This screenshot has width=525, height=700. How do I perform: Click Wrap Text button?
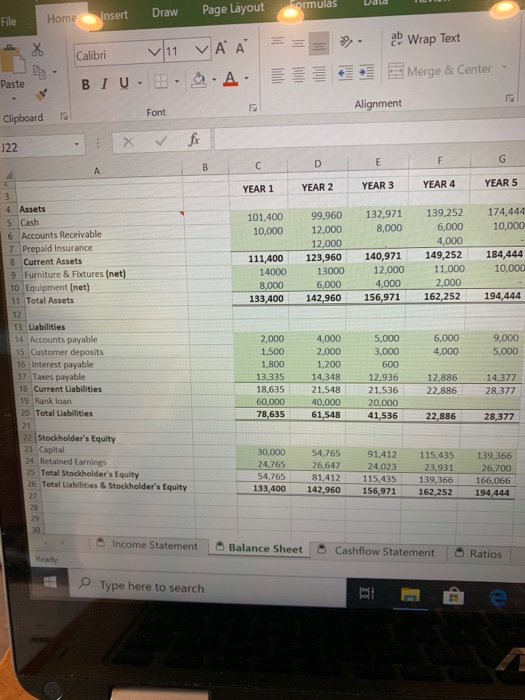coord(425,39)
